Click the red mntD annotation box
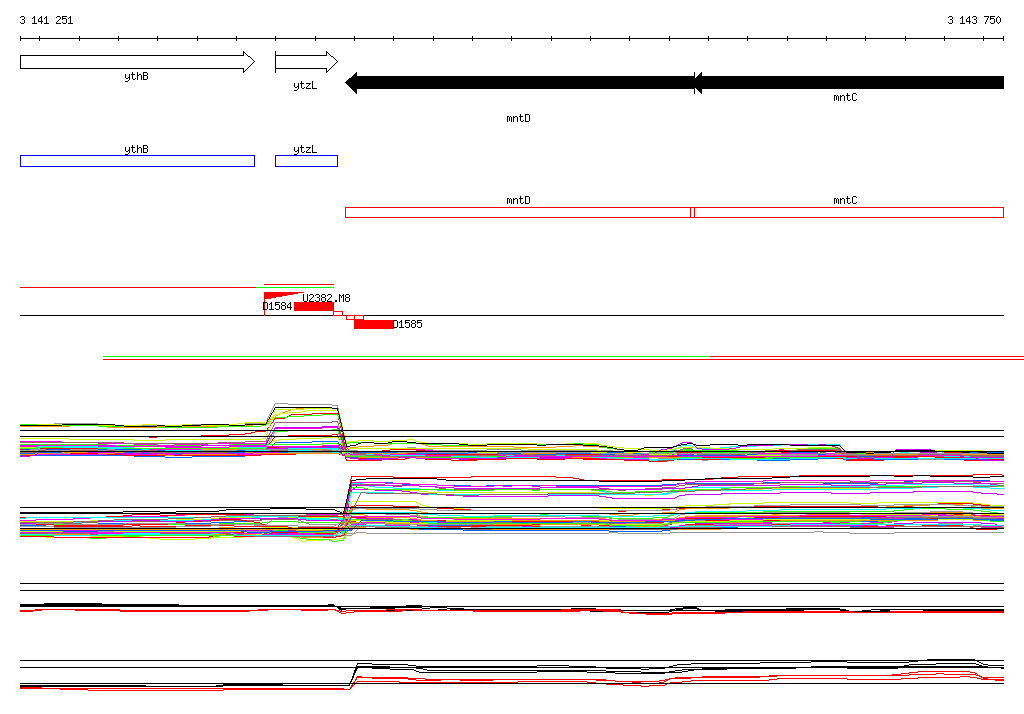The width and height of the screenshot is (1024, 714). point(518,212)
